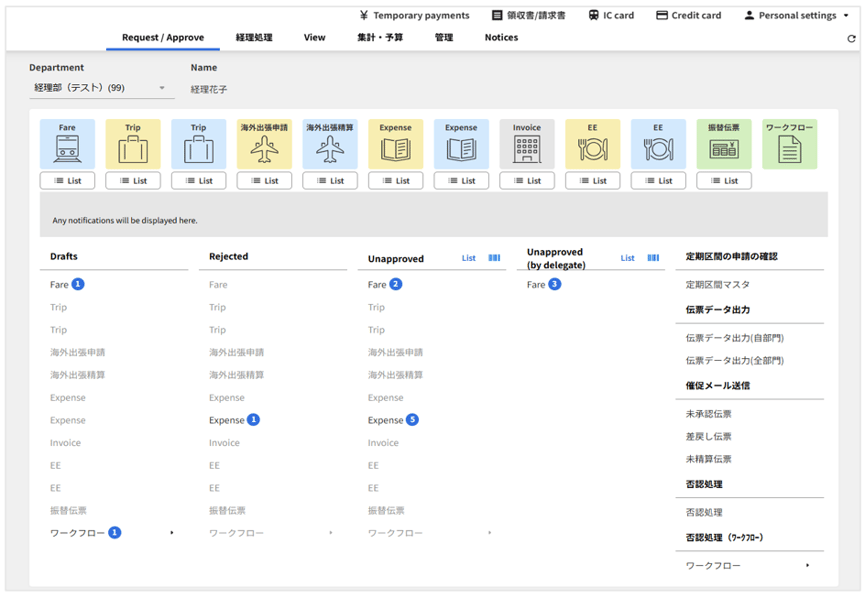Viewport: 865px width, 597px height.
Task: Open the blue Expense book tile
Action: coord(461,144)
